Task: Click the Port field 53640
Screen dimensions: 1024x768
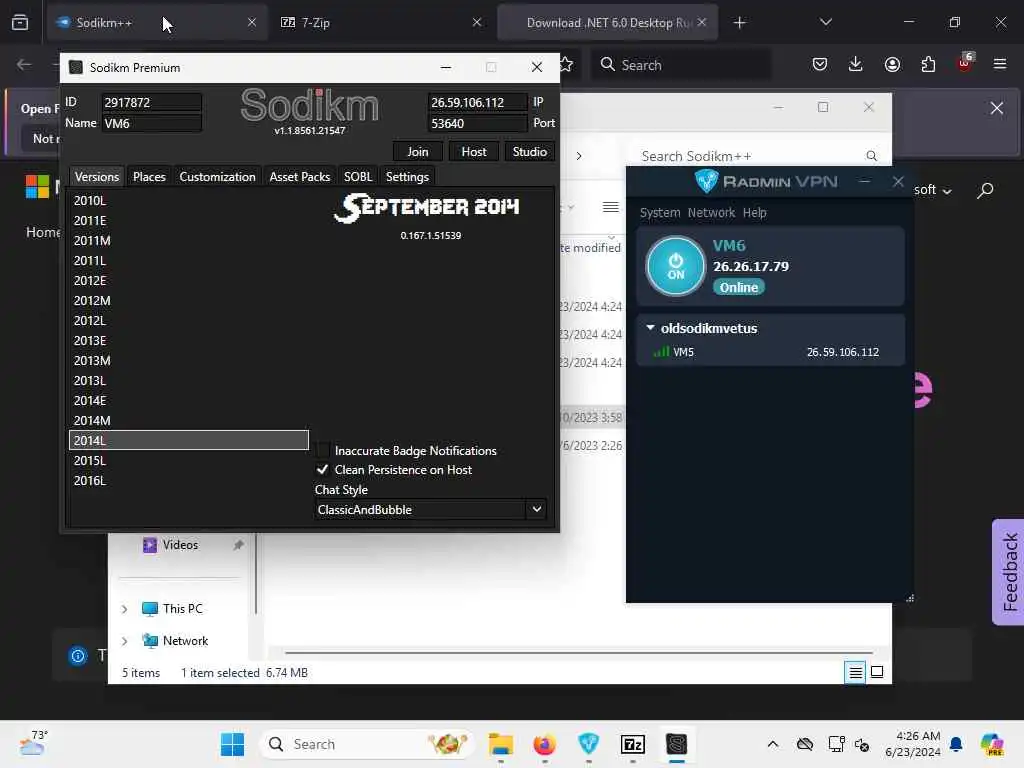Action: click(x=477, y=123)
